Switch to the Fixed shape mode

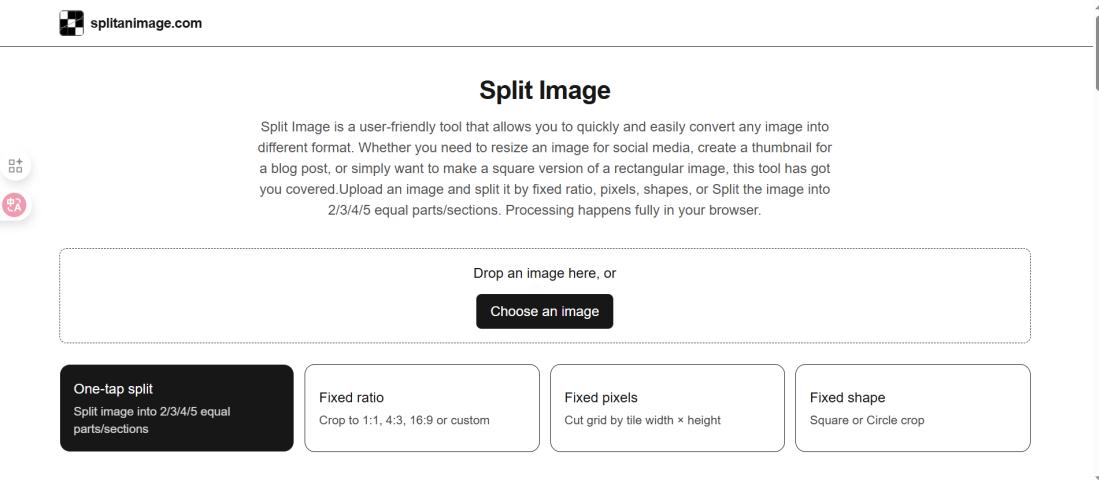pyautogui.click(x=912, y=407)
